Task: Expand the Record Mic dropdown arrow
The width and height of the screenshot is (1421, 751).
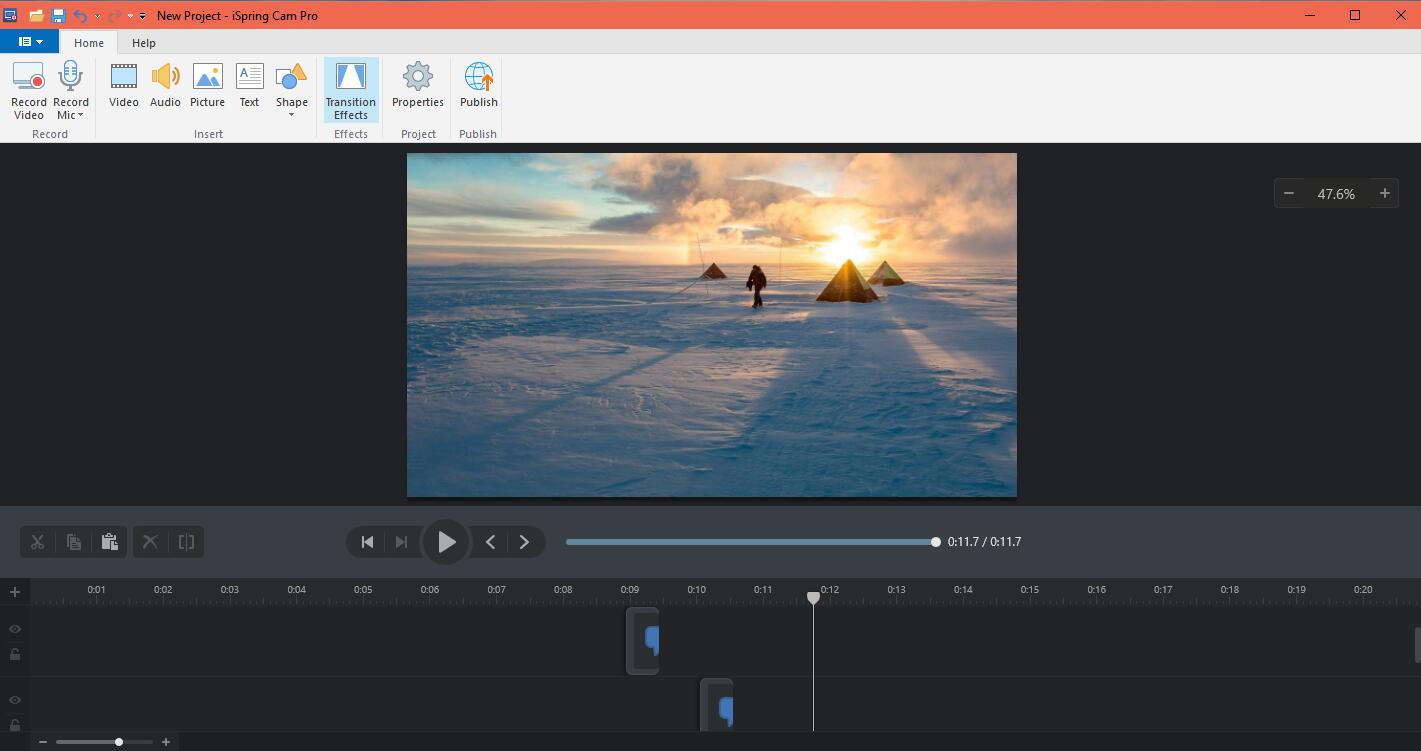Action: tap(80, 116)
